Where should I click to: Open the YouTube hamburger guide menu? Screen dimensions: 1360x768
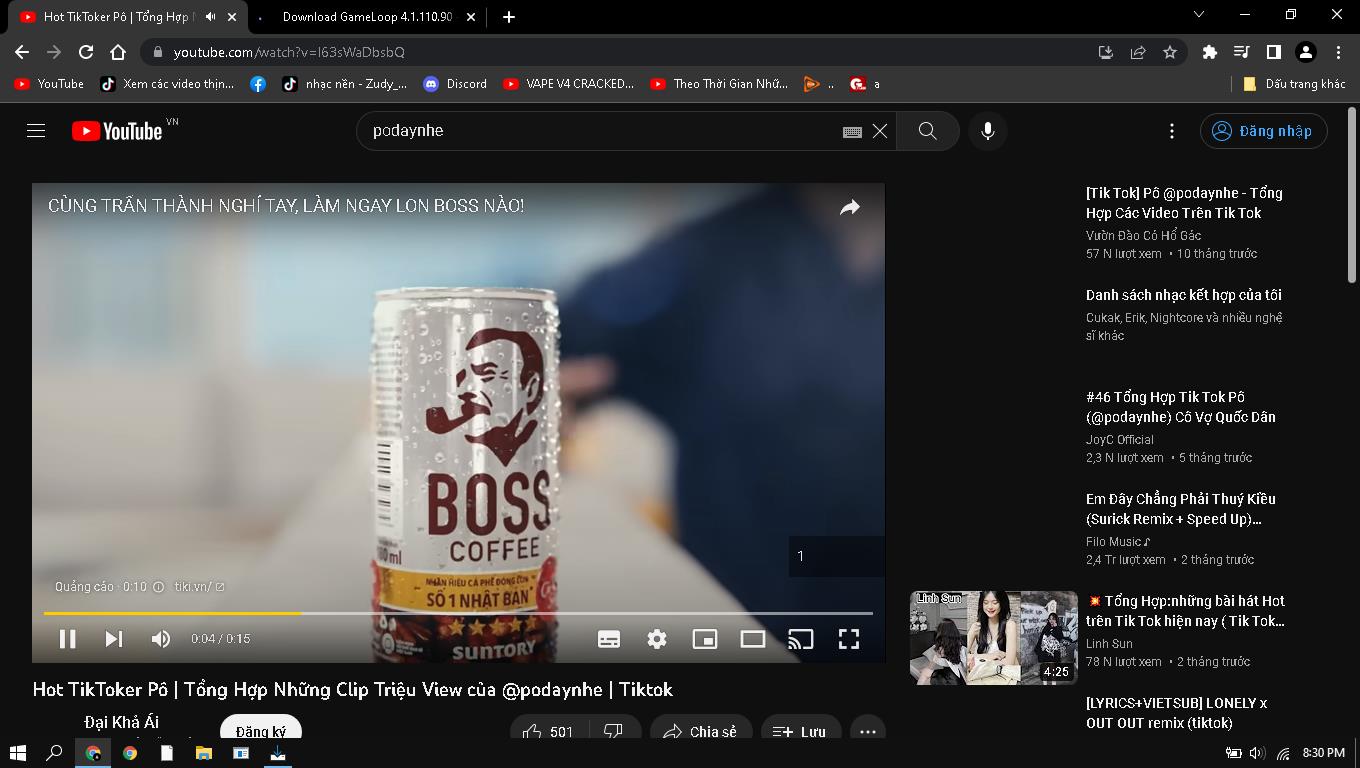[x=36, y=131]
